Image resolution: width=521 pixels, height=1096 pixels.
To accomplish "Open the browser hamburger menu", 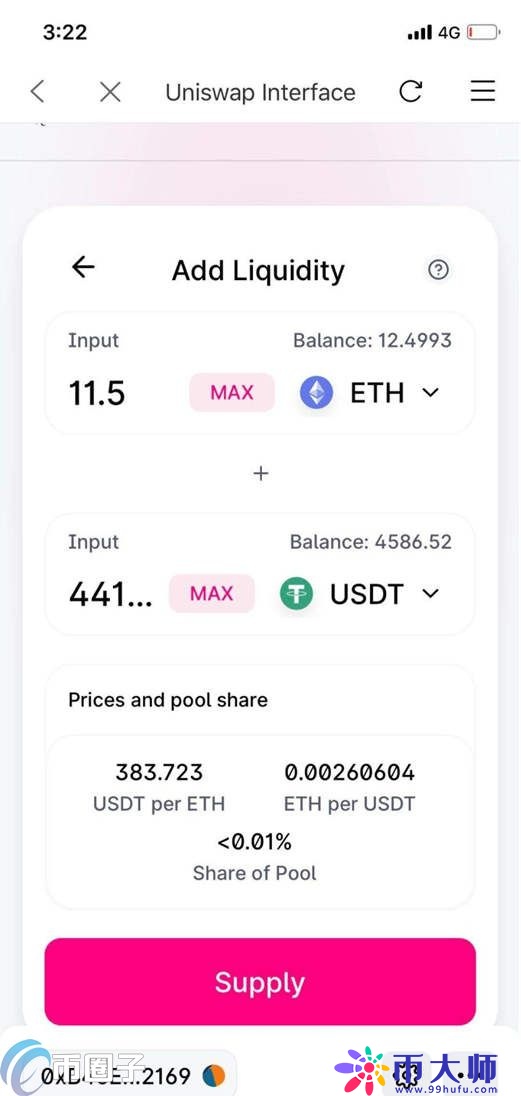I will point(483,92).
